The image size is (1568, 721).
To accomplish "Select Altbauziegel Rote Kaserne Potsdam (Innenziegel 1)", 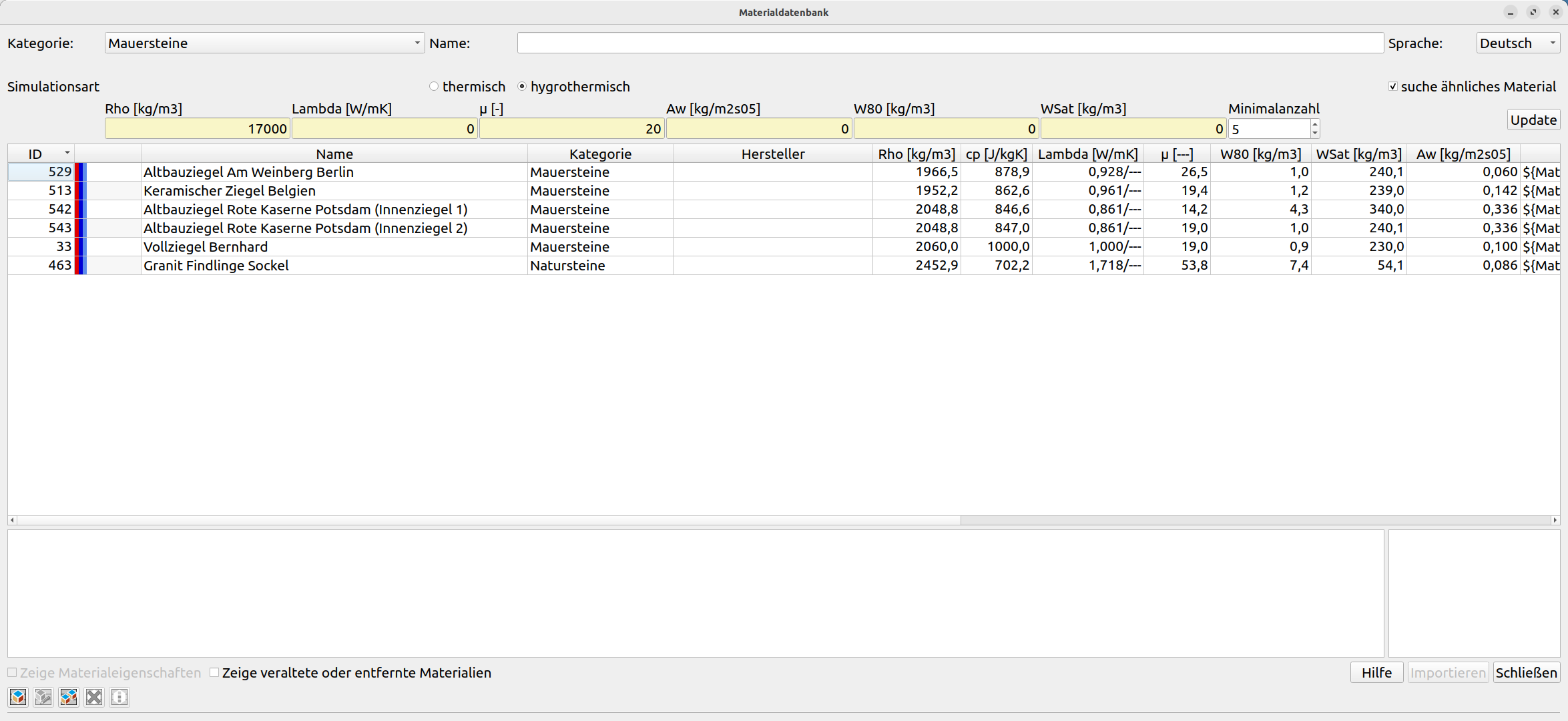I will click(x=784, y=210).
